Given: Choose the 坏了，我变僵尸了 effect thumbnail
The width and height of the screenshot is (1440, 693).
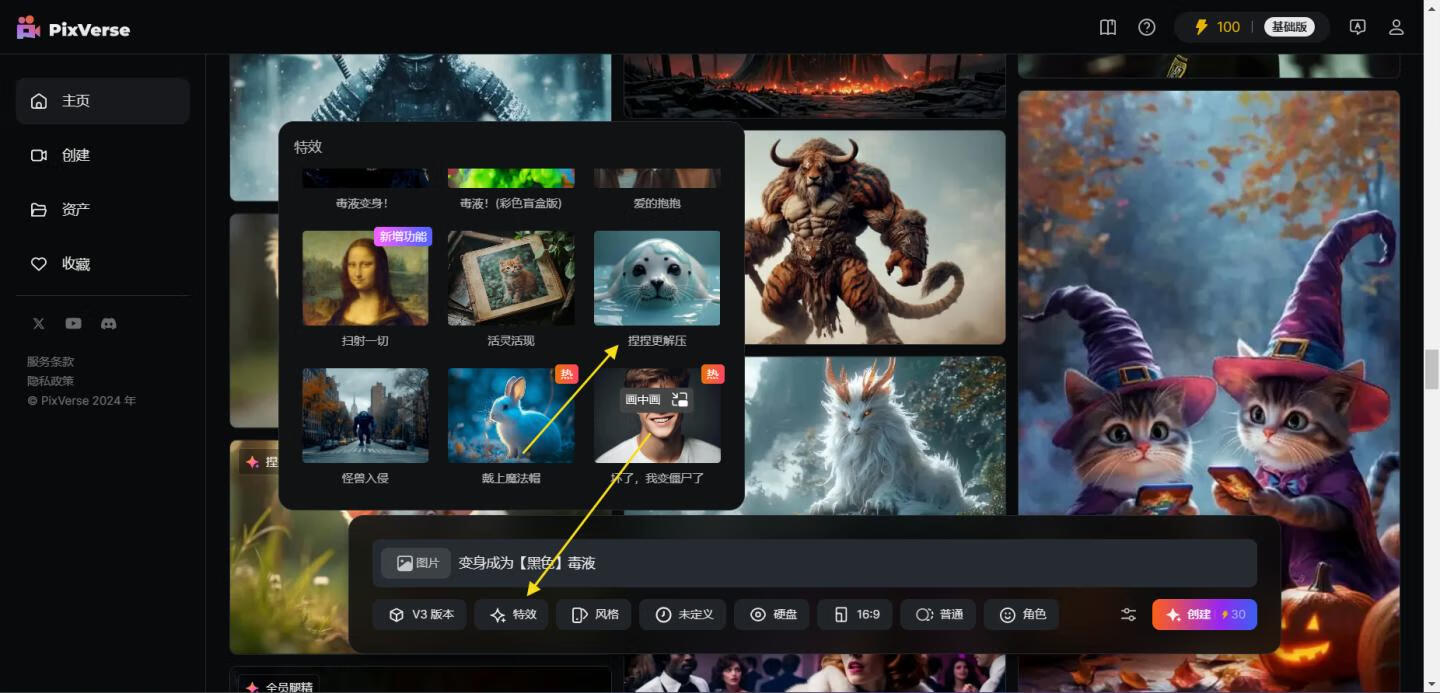Looking at the screenshot, I should [657, 415].
